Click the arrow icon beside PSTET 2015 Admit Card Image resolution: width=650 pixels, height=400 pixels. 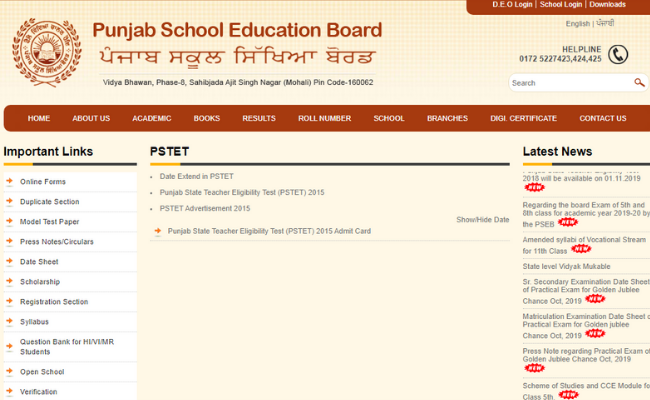(157, 231)
